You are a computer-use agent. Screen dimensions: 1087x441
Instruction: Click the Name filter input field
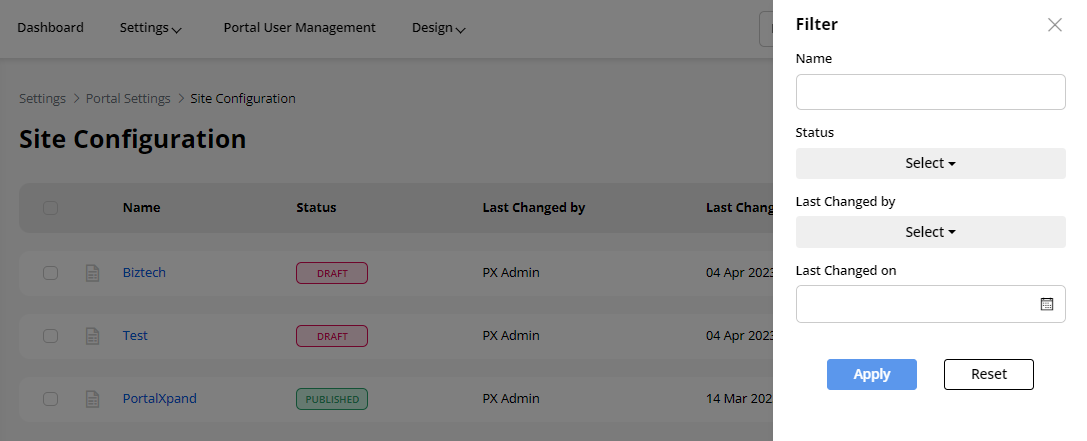(x=930, y=92)
